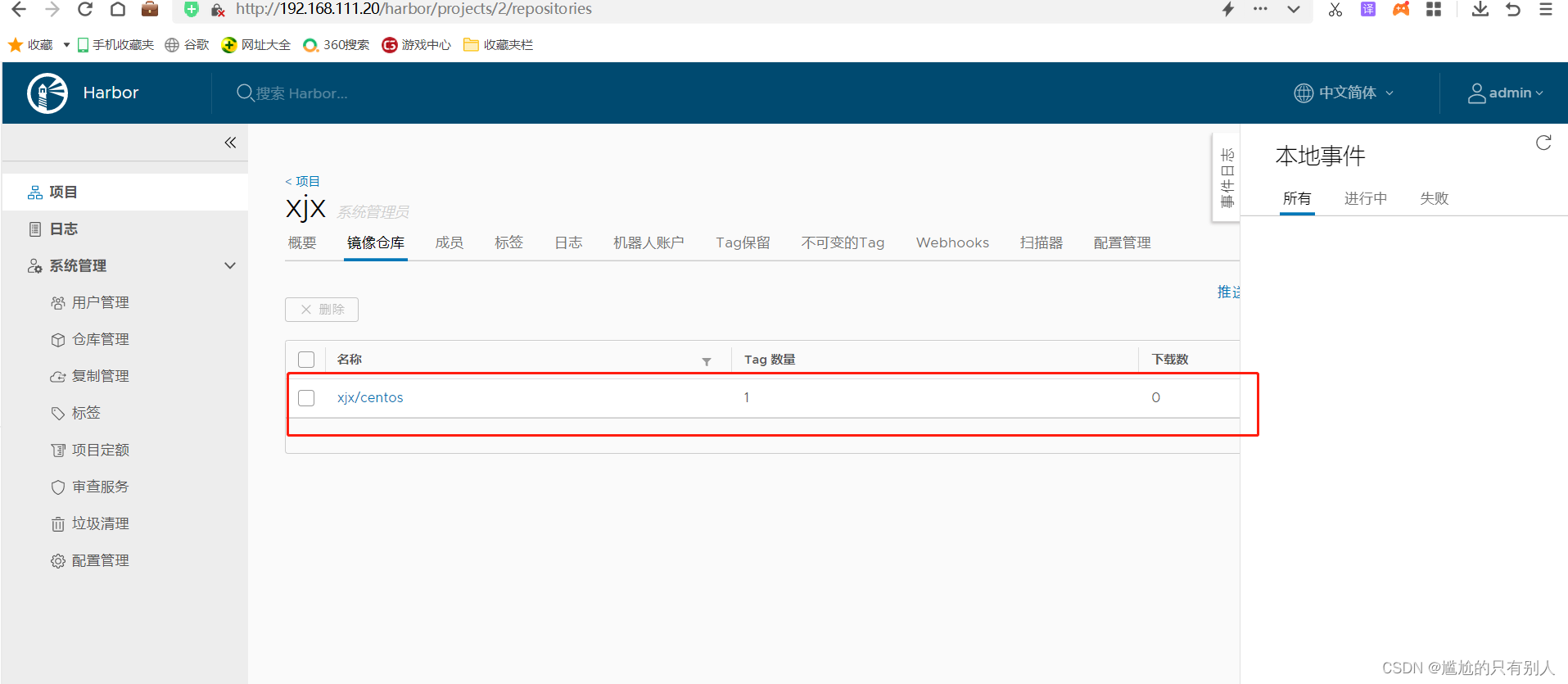Image resolution: width=1568 pixels, height=684 pixels.
Task: Open the 收藏 dropdown arrow in bookmarks bar
Action: 66,45
